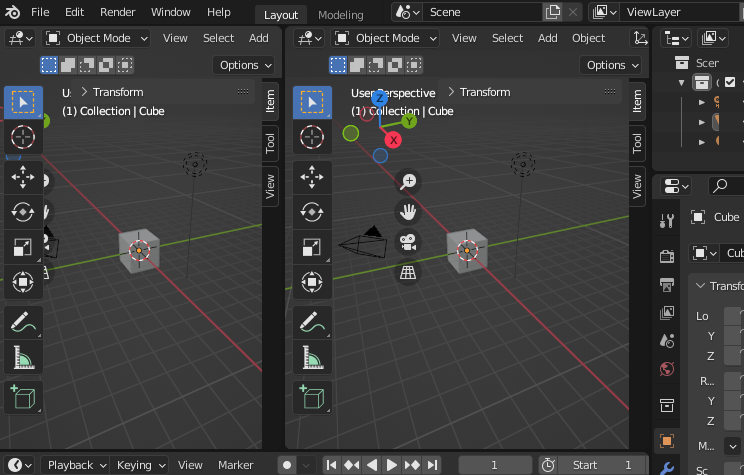
Task: Open right viewport Object Mode dropdown
Action: pyautogui.click(x=385, y=38)
